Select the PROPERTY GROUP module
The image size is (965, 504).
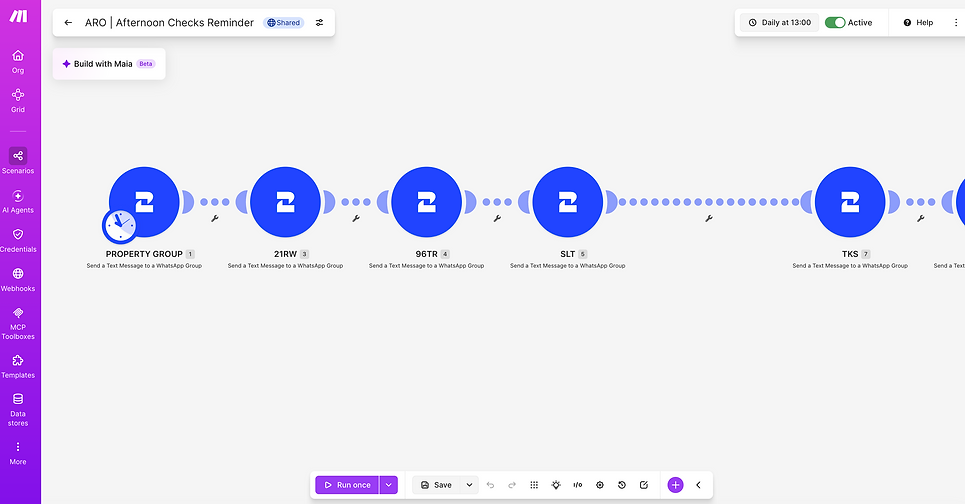coord(144,202)
